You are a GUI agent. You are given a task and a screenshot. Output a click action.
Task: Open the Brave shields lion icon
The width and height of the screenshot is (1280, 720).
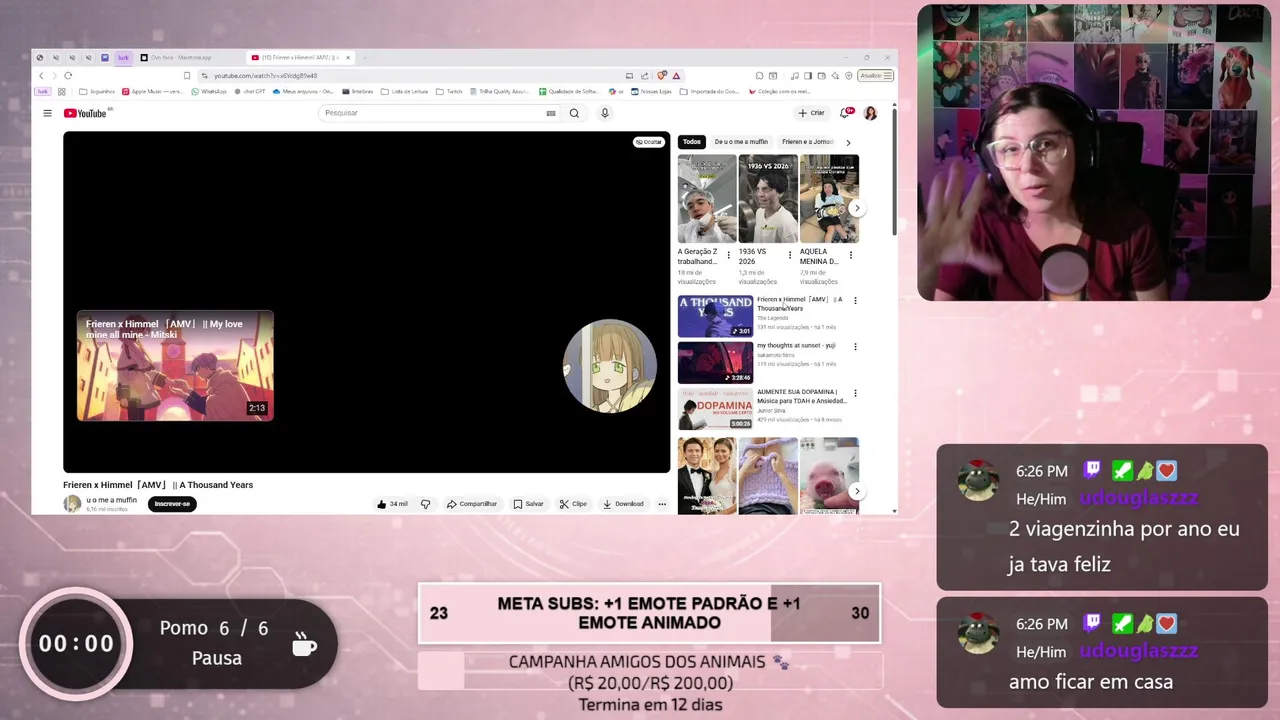click(x=662, y=75)
